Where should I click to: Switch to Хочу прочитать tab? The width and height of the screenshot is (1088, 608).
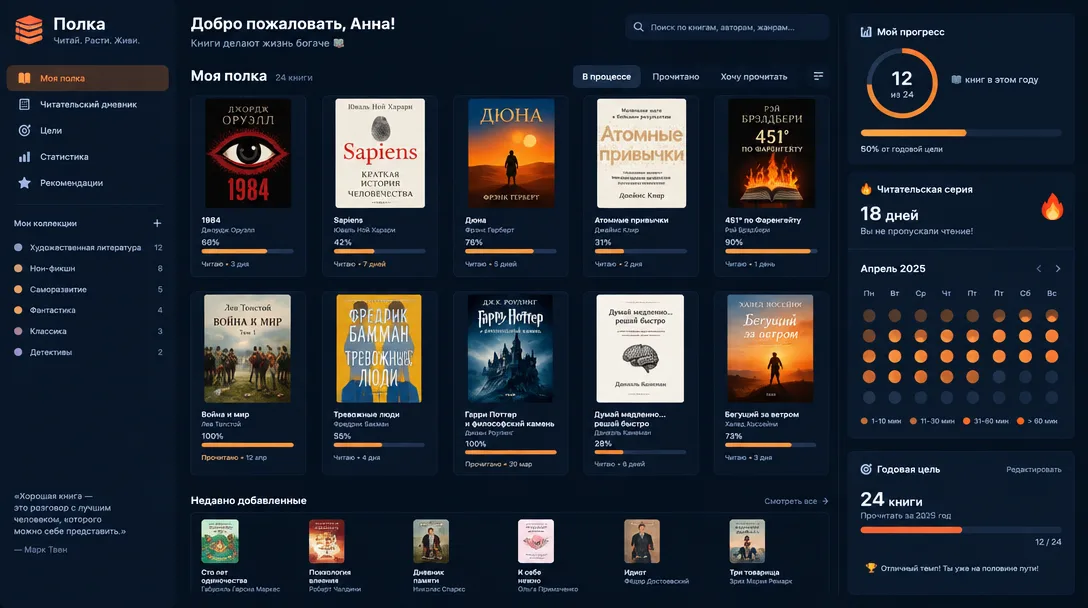click(x=754, y=76)
